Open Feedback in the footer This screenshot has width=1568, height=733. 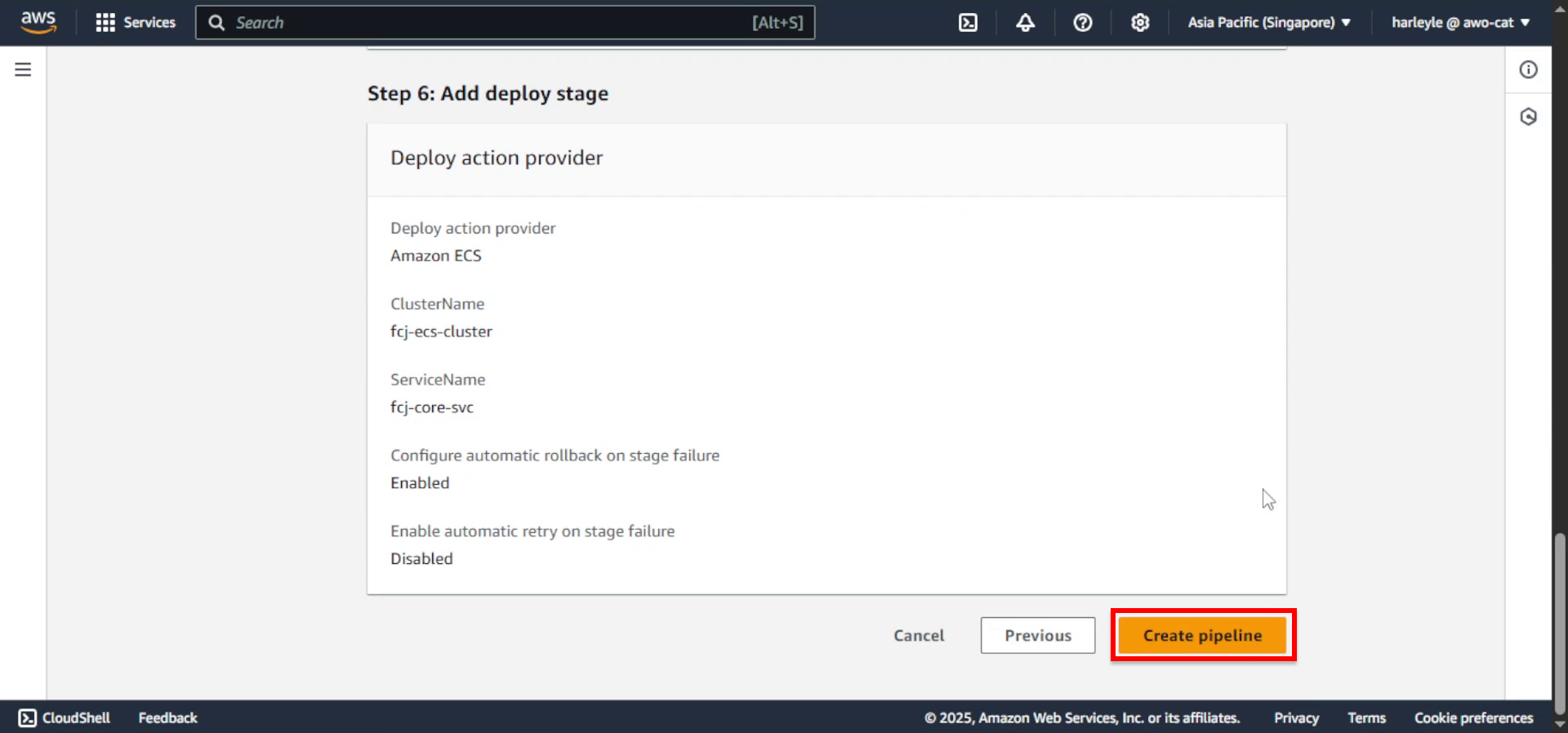[x=167, y=717]
